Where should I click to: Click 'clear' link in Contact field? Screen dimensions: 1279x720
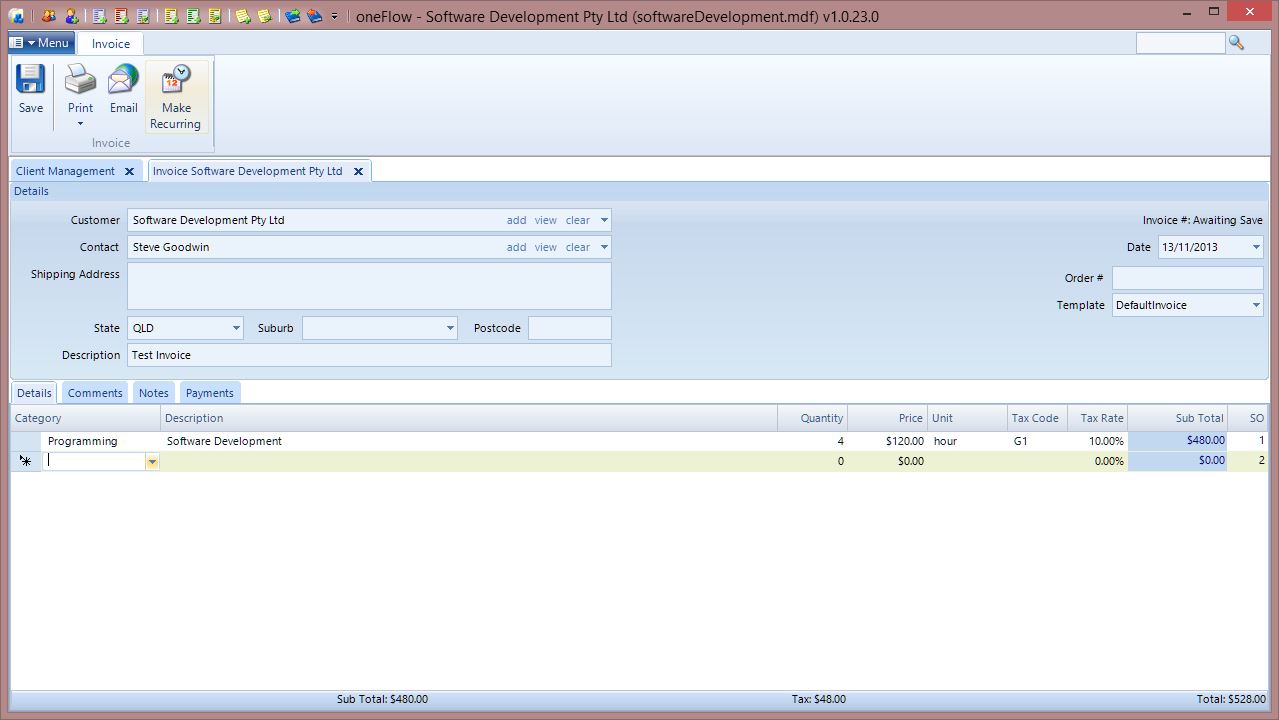(578, 247)
